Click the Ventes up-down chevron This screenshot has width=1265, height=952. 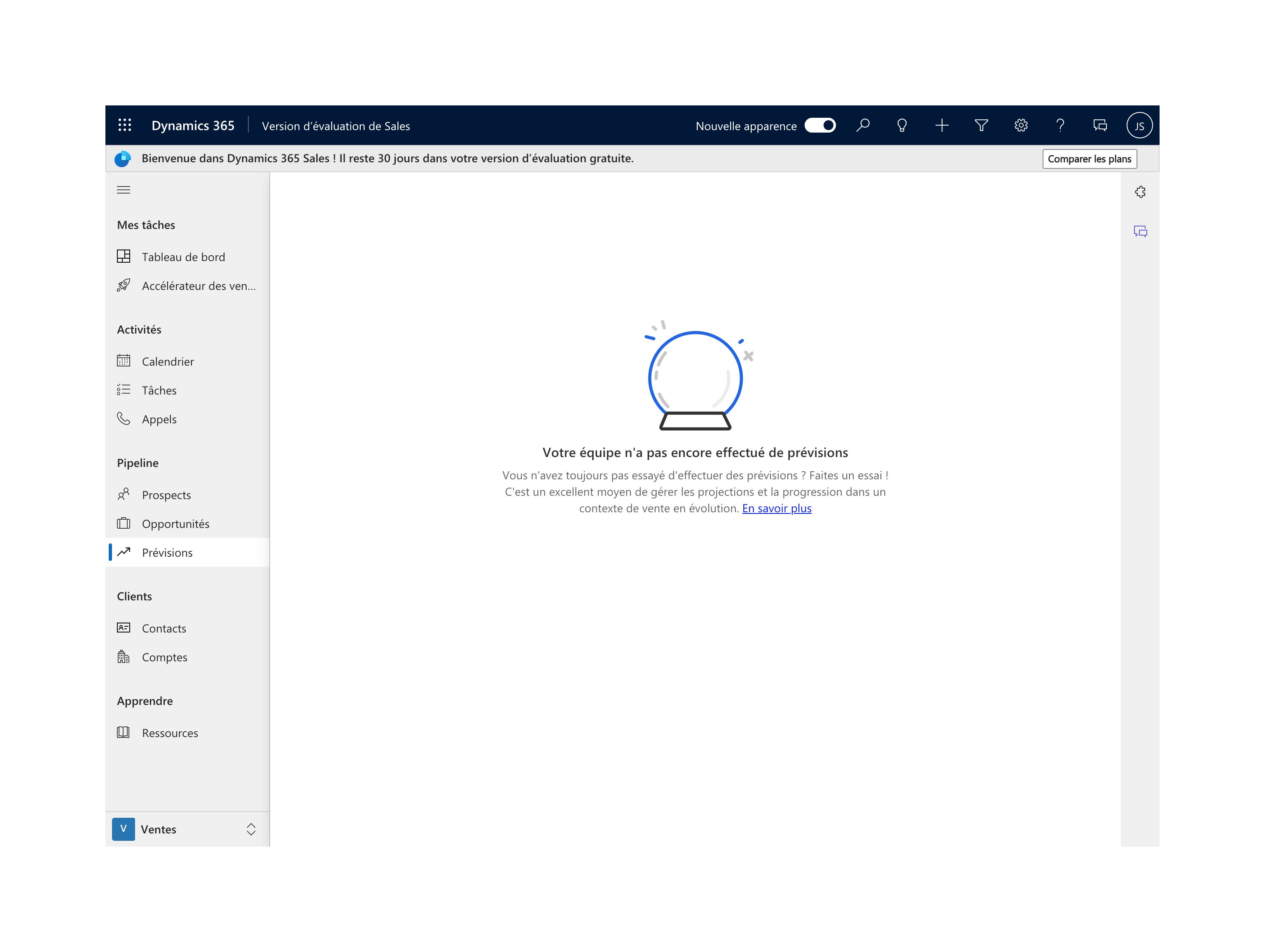pos(251,829)
